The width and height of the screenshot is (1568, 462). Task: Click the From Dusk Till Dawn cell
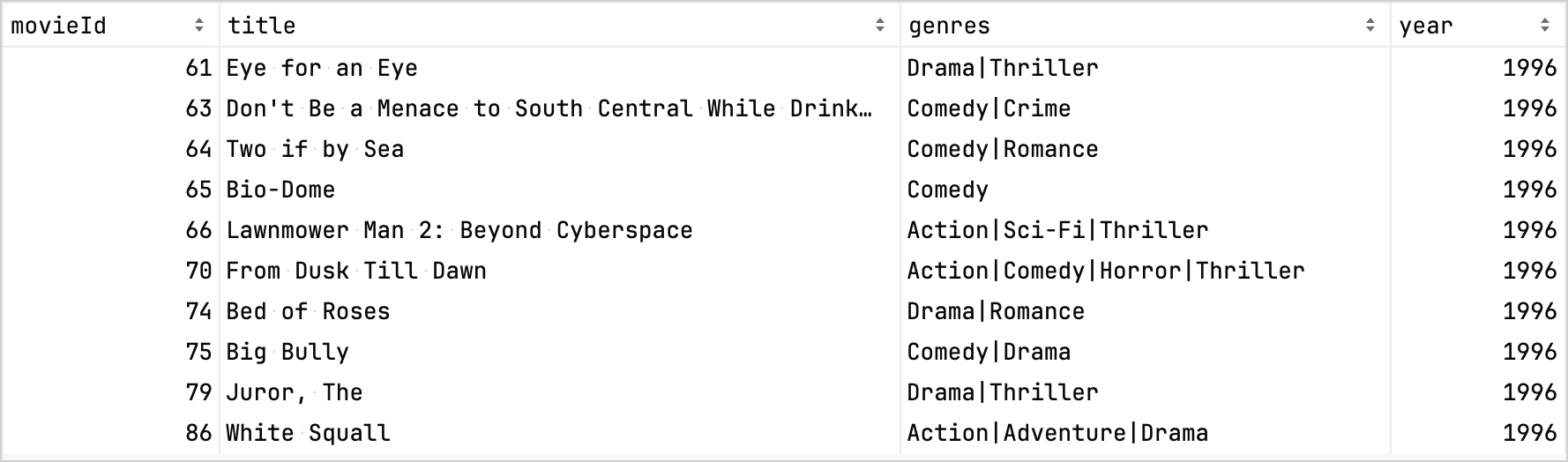pyautogui.click(x=356, y=271)
